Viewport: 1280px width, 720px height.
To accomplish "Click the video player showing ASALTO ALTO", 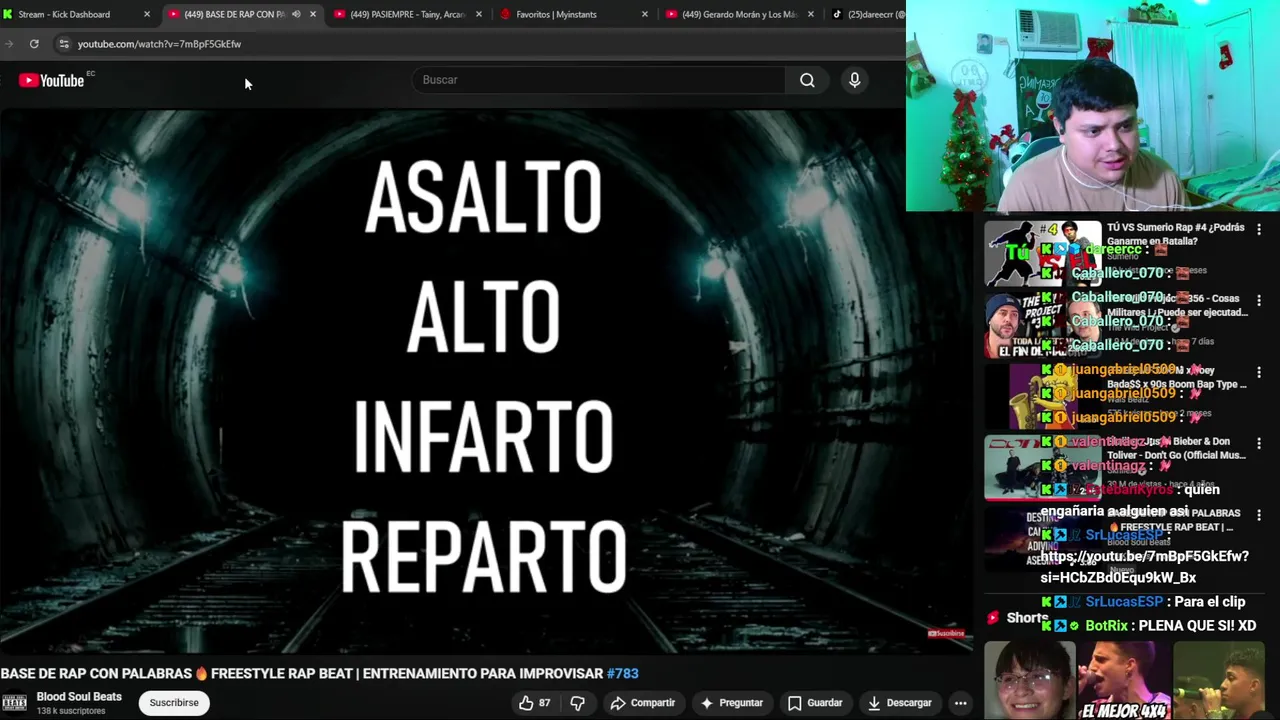I will point(486,380).
